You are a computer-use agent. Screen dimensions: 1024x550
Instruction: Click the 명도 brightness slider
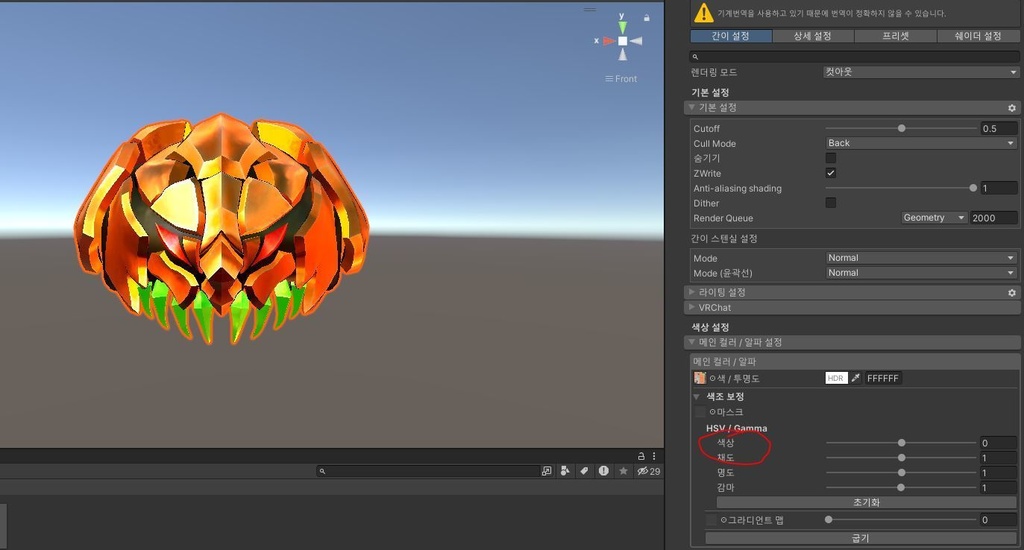pyautogui.click(x=901, y=473)
